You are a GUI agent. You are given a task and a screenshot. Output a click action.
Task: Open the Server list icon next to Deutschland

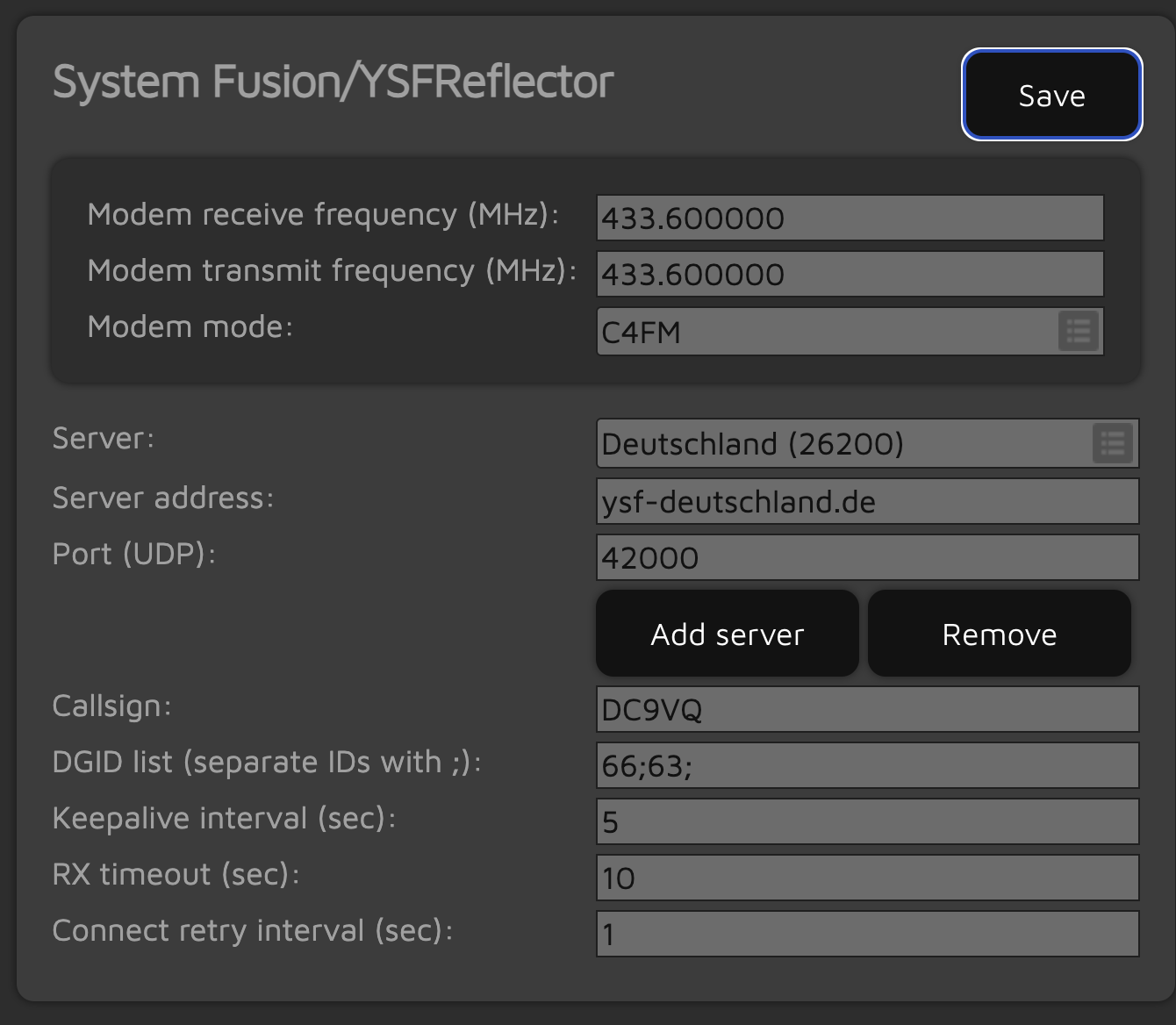(x=1113, y=443)
